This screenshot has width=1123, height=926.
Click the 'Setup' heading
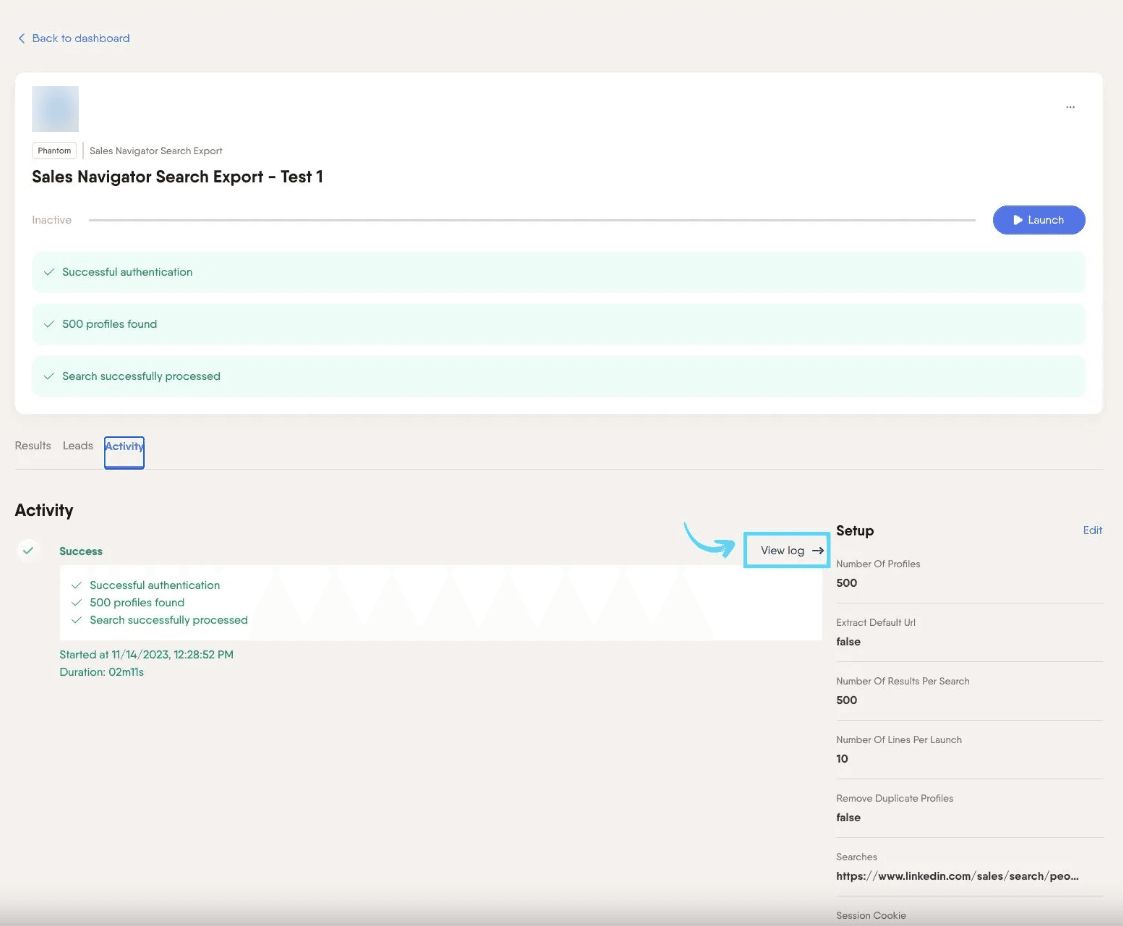(855, 531)
